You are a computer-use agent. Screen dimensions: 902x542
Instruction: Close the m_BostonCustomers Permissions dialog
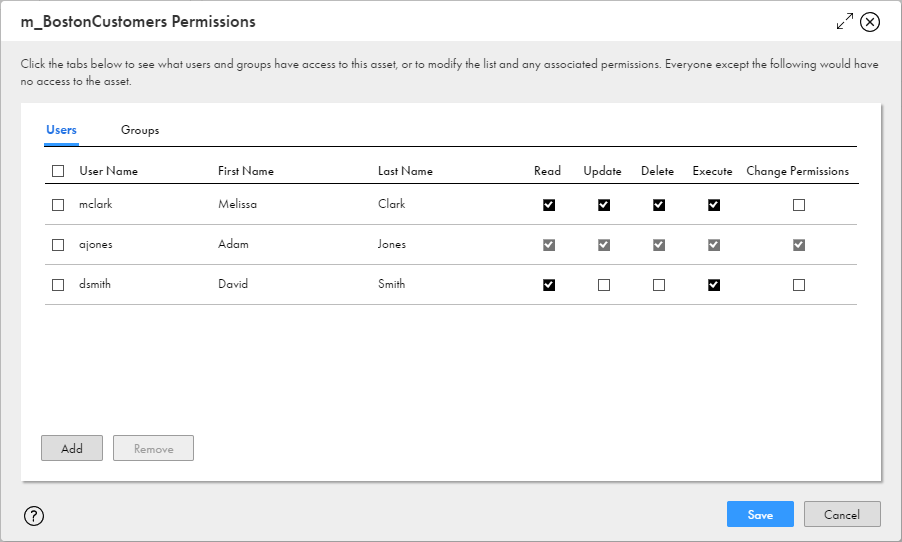pyautogui.click(x=870, y=22)
